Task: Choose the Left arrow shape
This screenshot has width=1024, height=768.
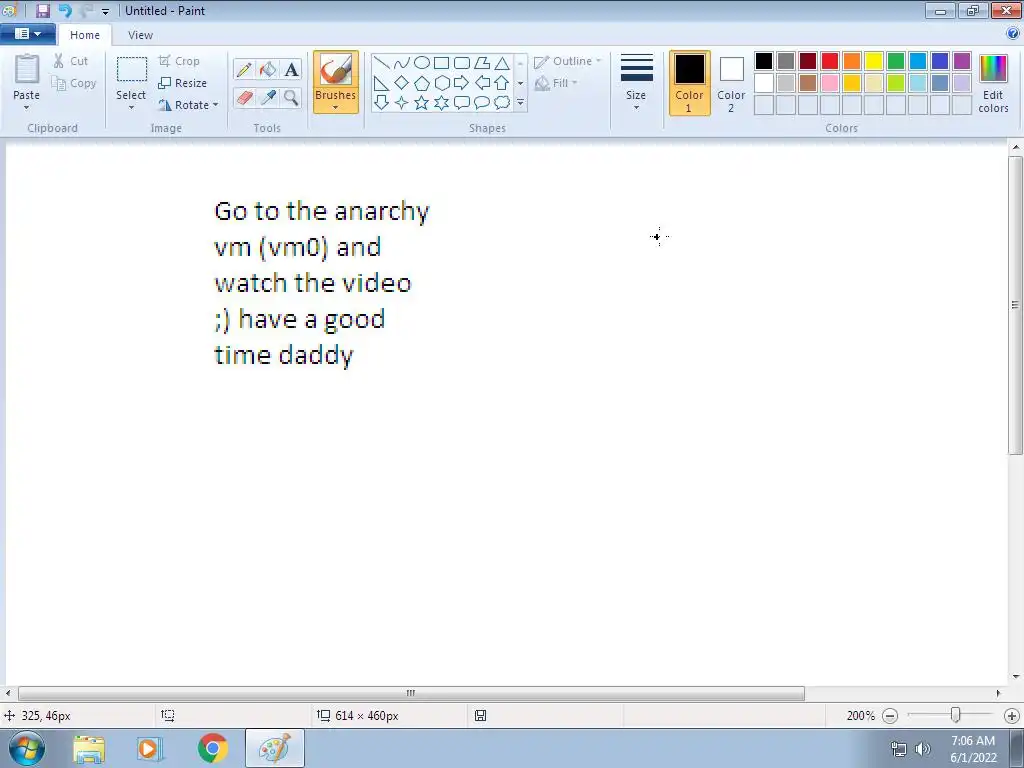Action: pyautogui.click(x=482, y=83)
